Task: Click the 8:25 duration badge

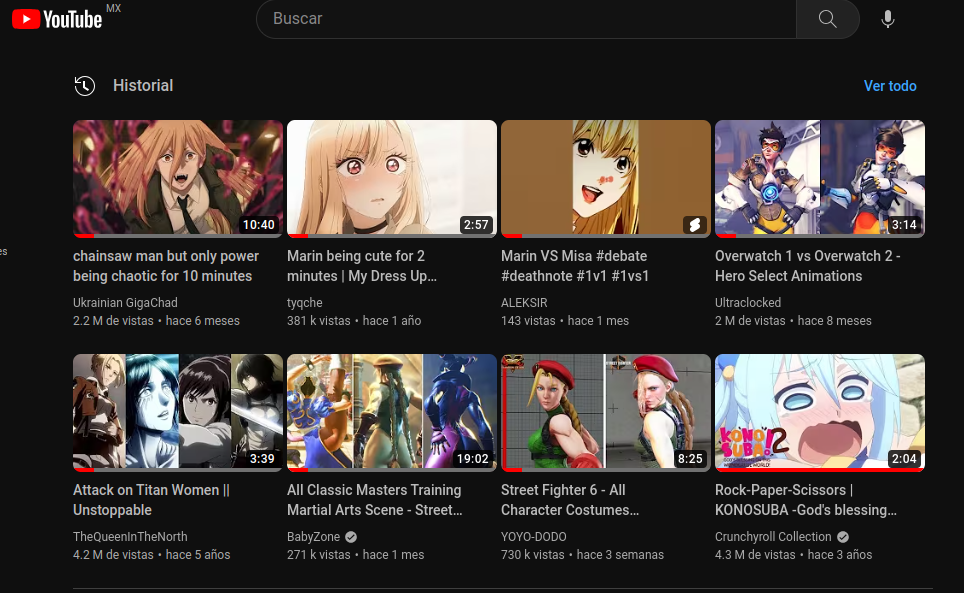Action: point(690,459)
